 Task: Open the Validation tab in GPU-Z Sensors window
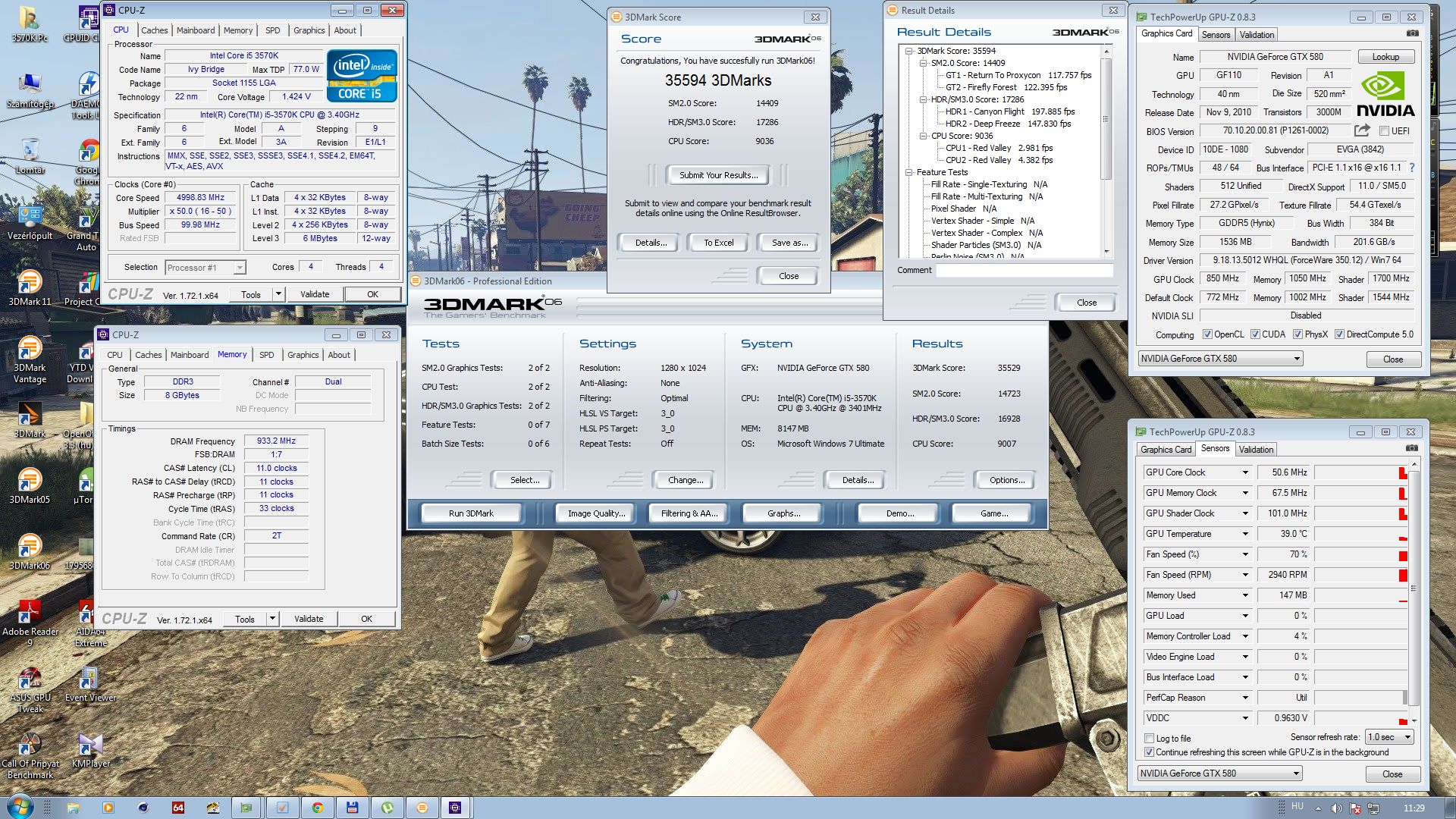click(x=1256, y=450)
